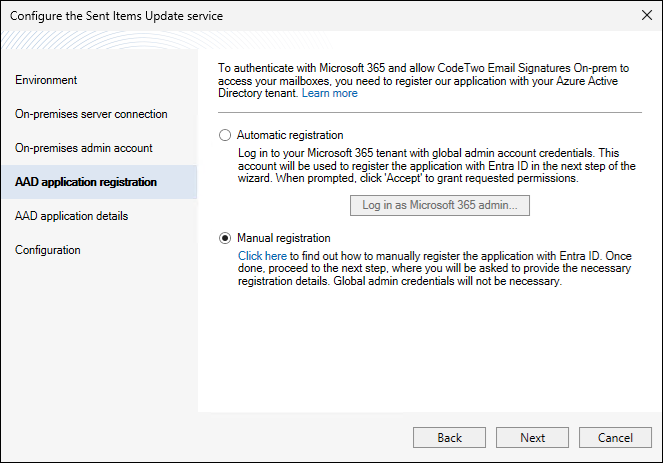Proceed with the Next button
This screenshot has height=463, width=663.
(533, 438)
